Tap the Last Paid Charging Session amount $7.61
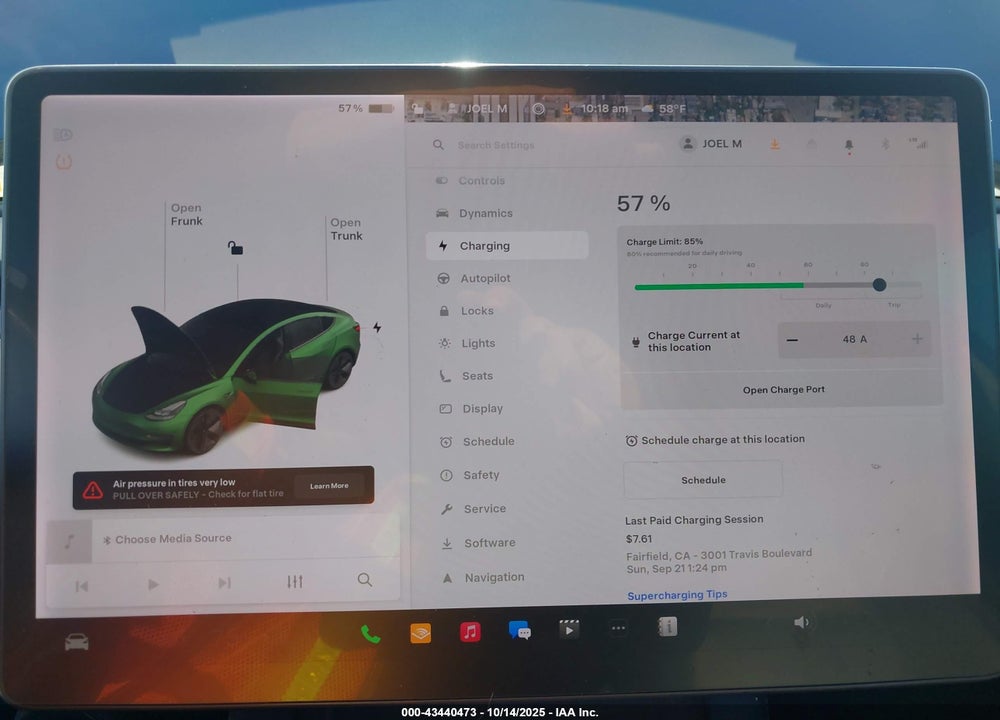Viewport: 1000px width, 720px height. (x=638, y=539)
